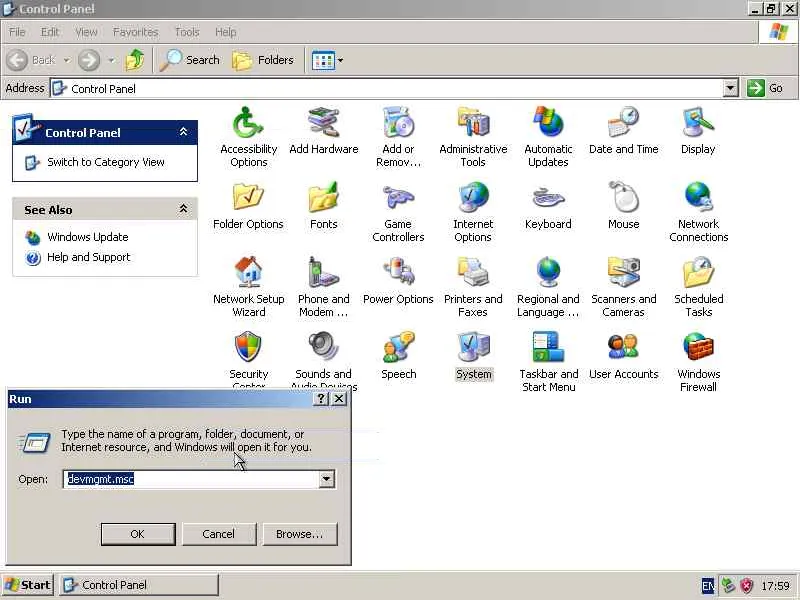Open the Back history dropdown arrow

67,60
